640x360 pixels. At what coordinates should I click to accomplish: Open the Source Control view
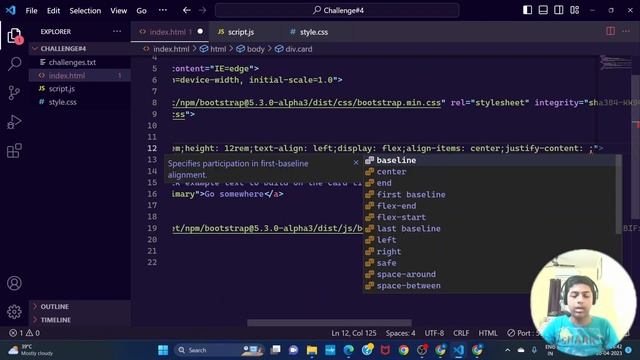coord(14,93)
